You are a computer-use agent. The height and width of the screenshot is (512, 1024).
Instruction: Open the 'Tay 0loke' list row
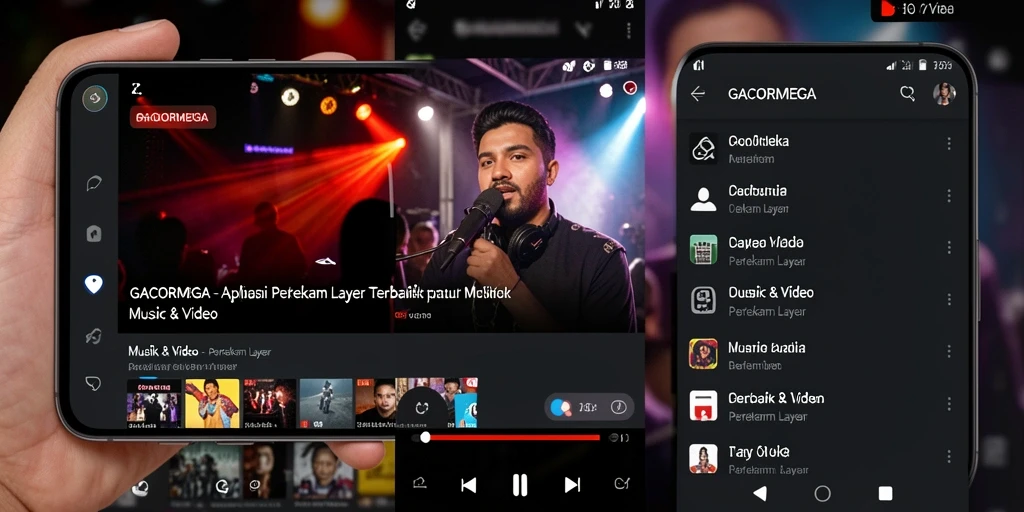824,460
